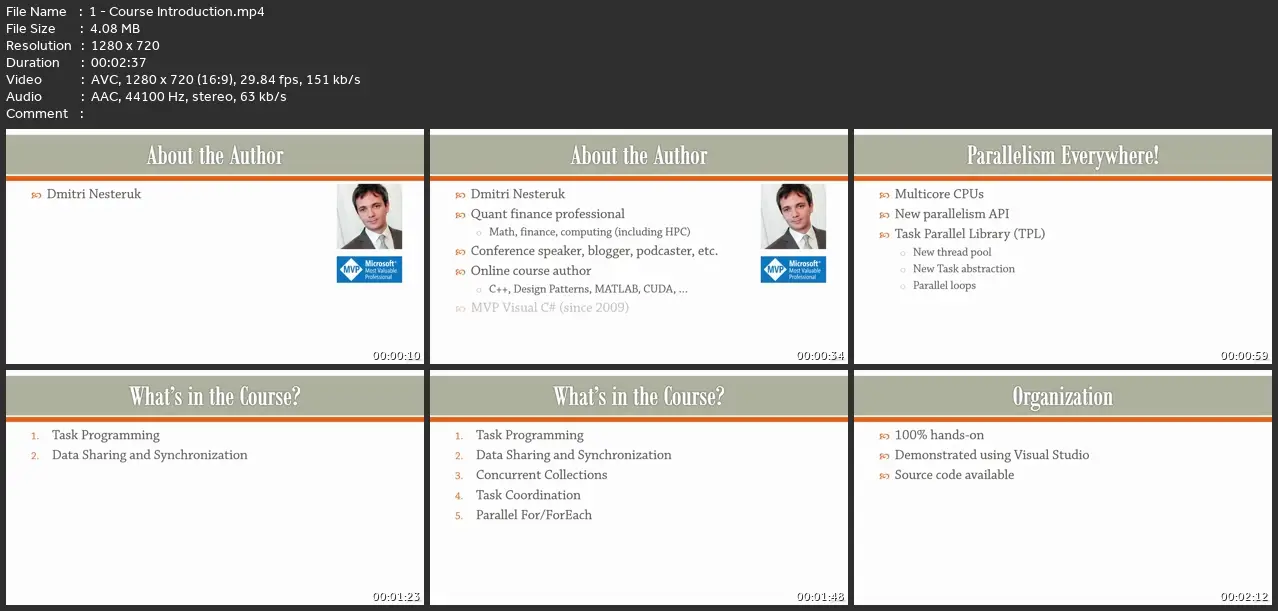Click 'C++, Design Patterns, MATLAB, CUDA' sub-bullet
Viewport: 1278px width, 611px height.
tap(588, 289)
